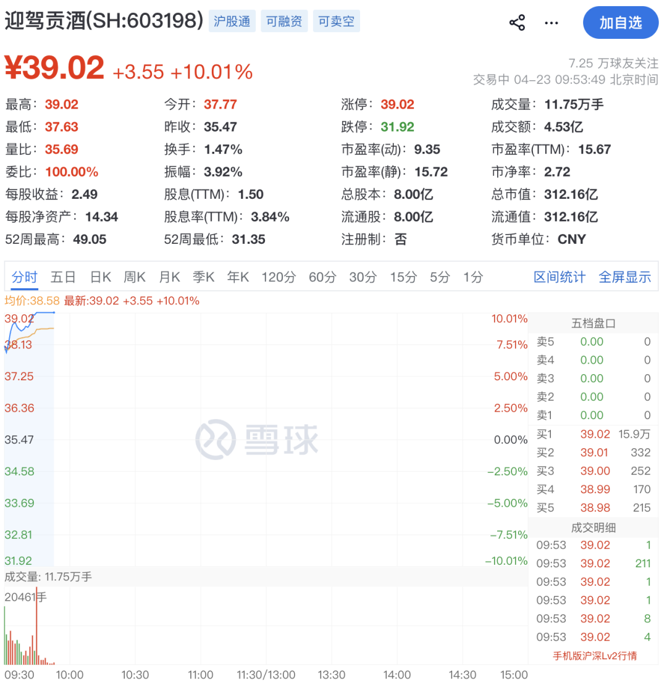Click the share icon near the top
The width and height of the screenshot is (667, 692).
point(517,22)
